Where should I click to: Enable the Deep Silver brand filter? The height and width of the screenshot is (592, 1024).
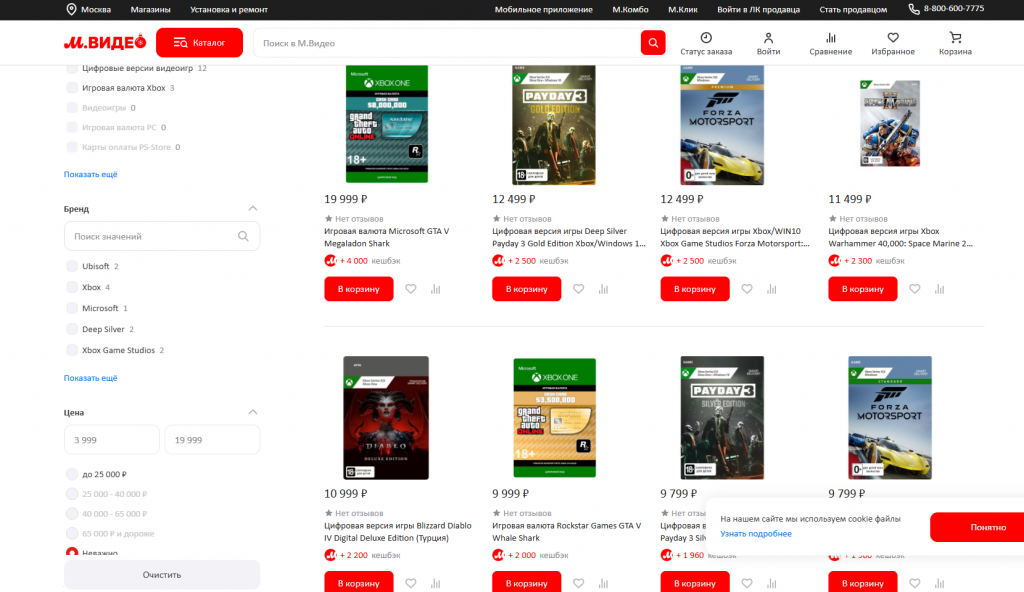tap(72, 329)
